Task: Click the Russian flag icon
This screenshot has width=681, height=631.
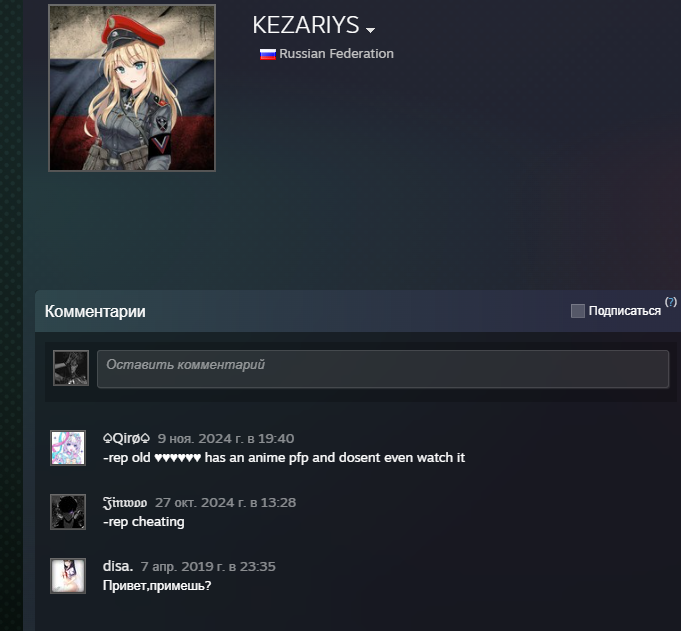Action: pos(268,54)
